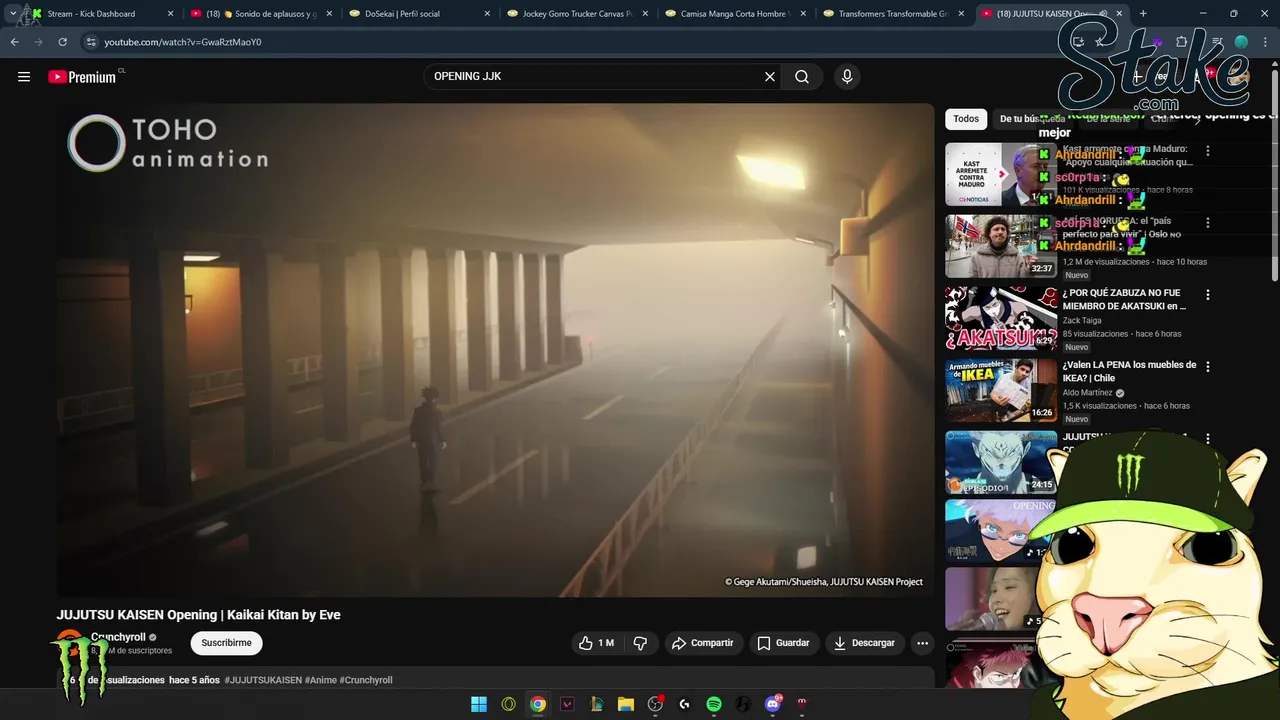Open ¿POR QUÉ ZABUZA NO FUE title

pos(1124,299)
